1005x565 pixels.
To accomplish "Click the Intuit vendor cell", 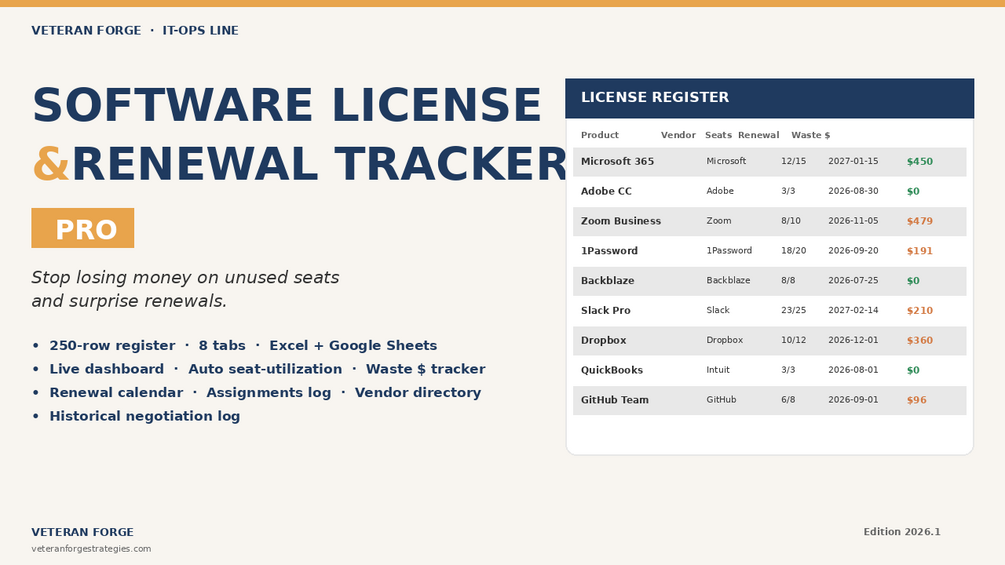I will pyautogui.click(x=718, y=370).
